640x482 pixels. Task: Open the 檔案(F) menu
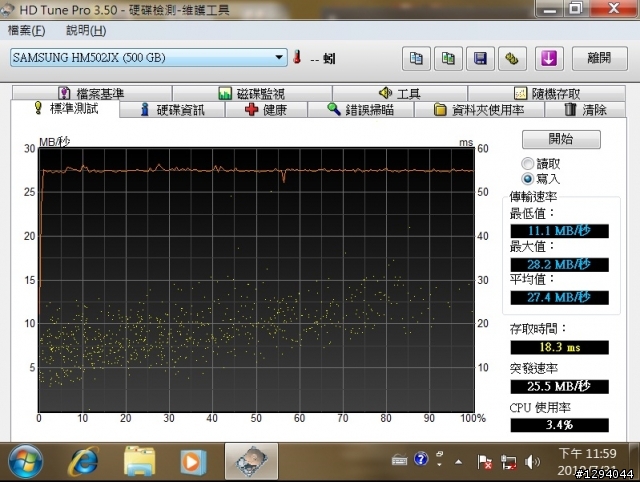[x=27, y=31]
